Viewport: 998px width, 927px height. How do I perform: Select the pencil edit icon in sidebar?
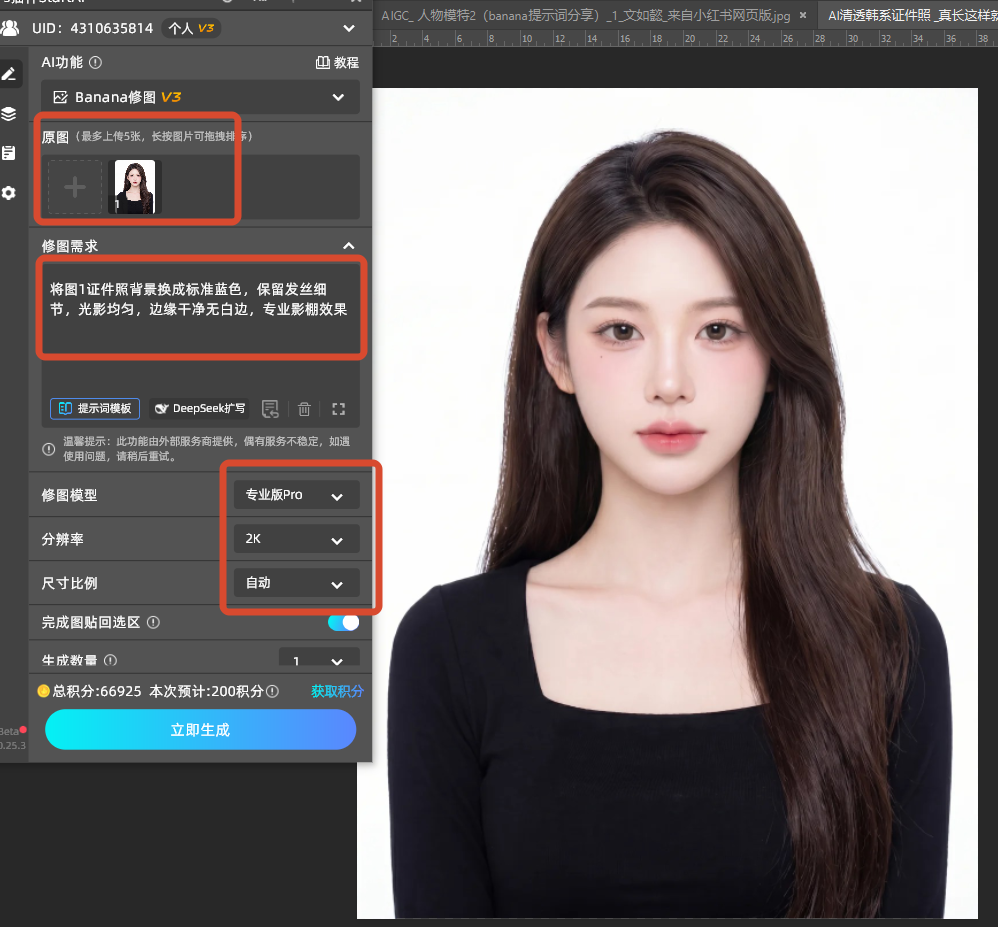pyautogui.click(x=9, y=74)
